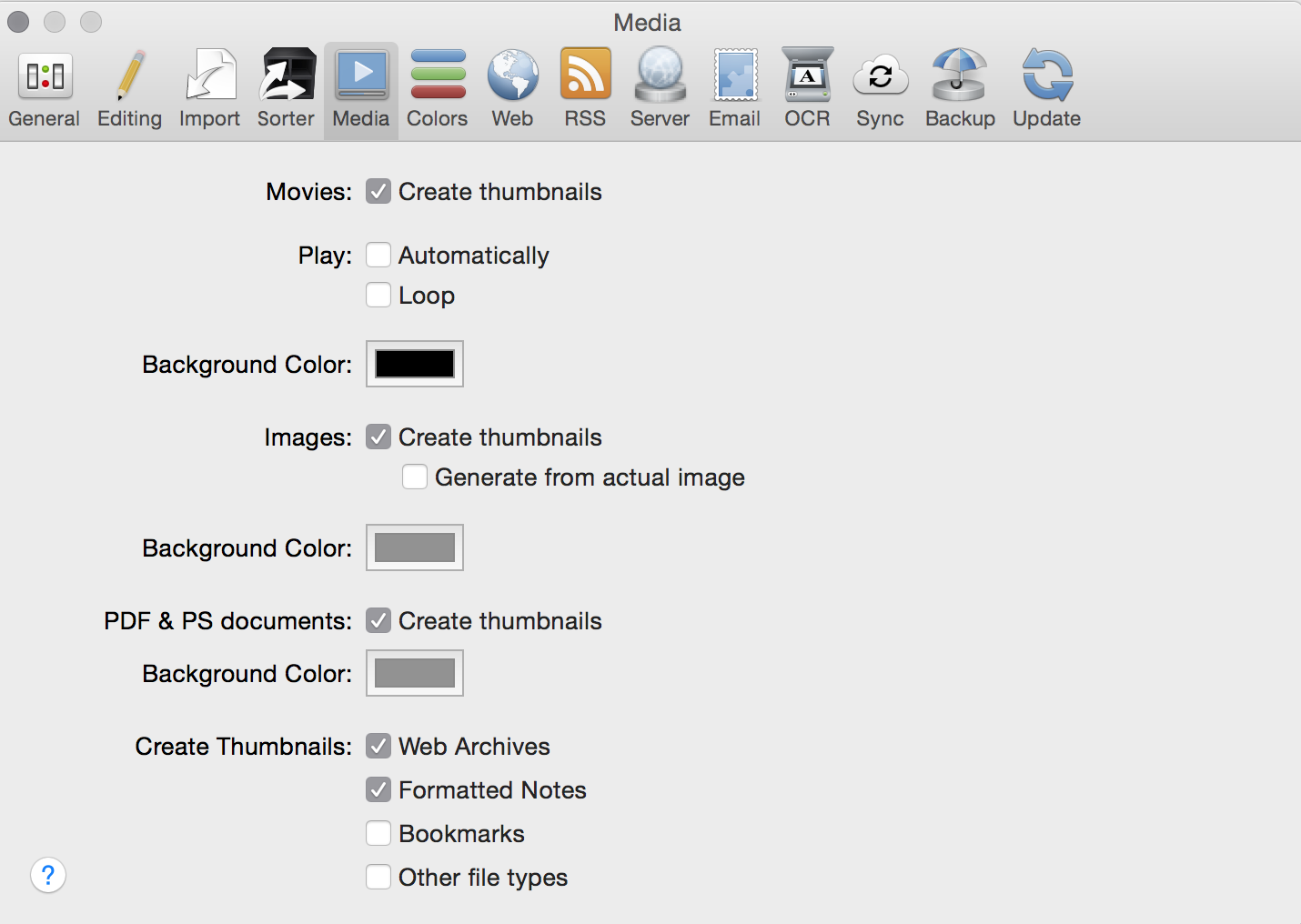Image resolution: width=1301 pixels, height=924 pixels.
Task: Click the window close button
Action: coord(18,22)
